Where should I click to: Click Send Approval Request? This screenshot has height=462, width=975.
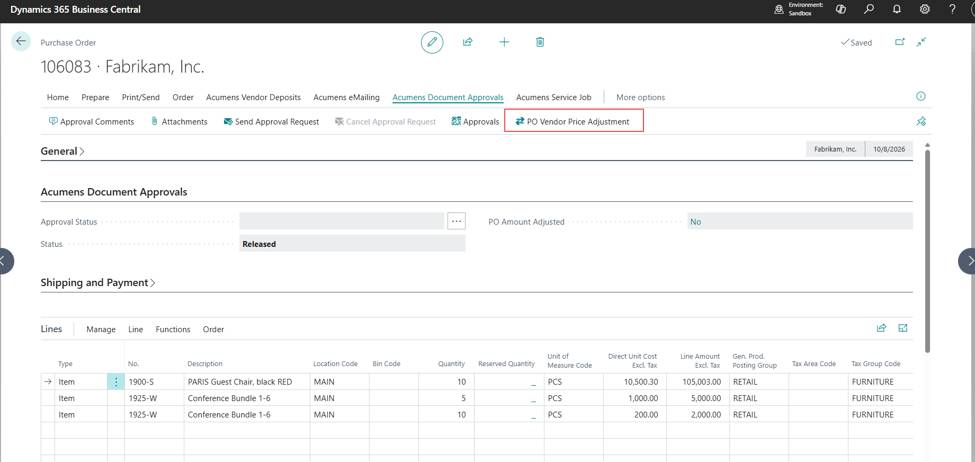click(272, 122)
